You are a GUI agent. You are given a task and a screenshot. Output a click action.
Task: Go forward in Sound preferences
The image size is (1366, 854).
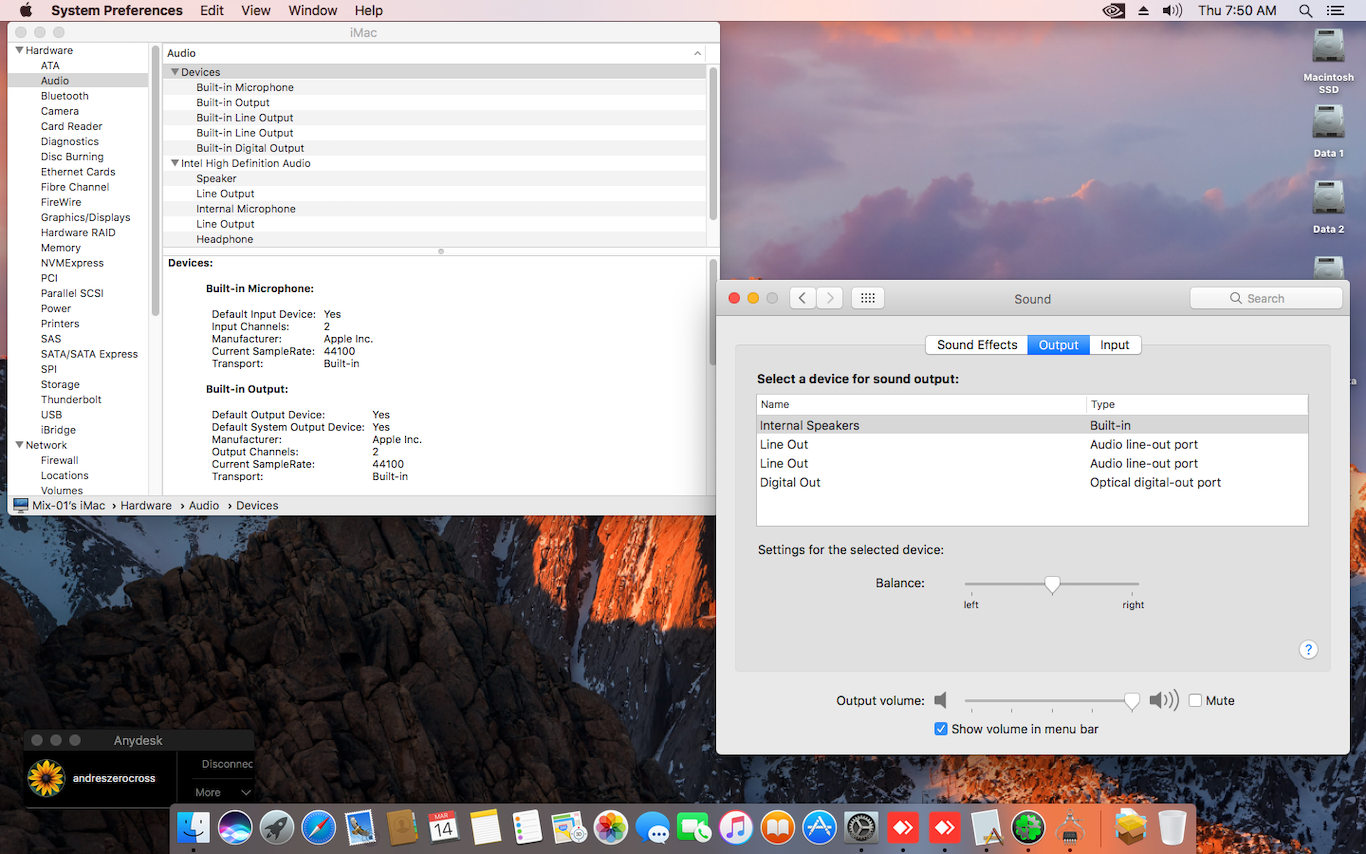point(830,298)
